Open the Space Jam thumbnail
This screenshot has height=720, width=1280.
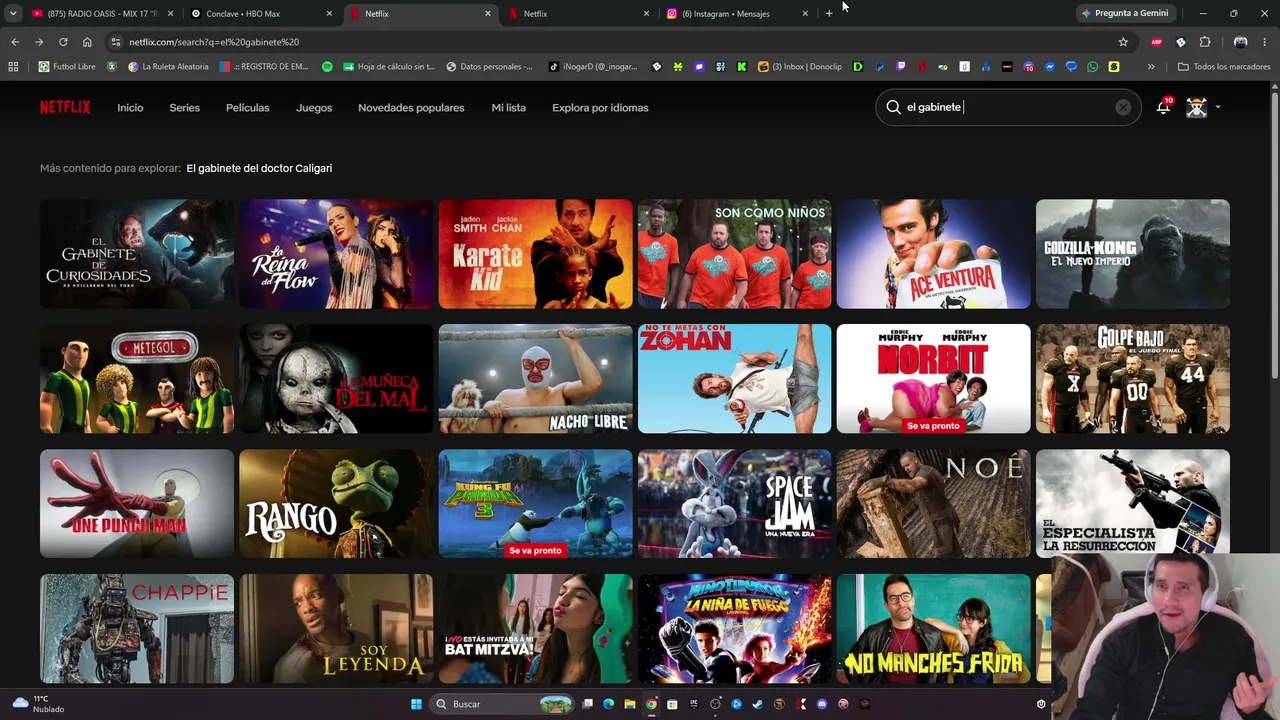(x=734, y=504)
